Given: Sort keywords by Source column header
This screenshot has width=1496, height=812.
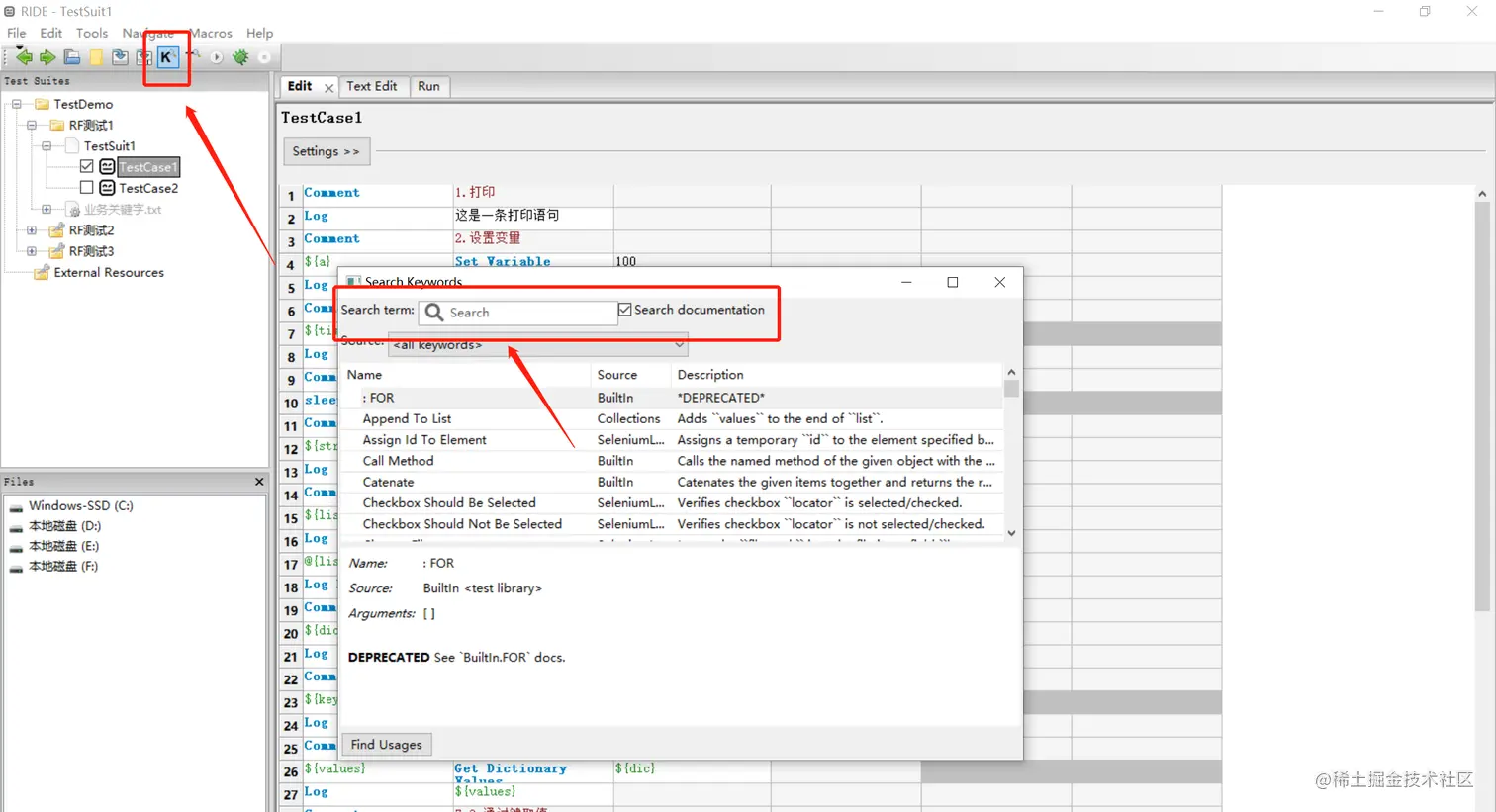Looking at the screenshot, I should (x=631, y=375).
